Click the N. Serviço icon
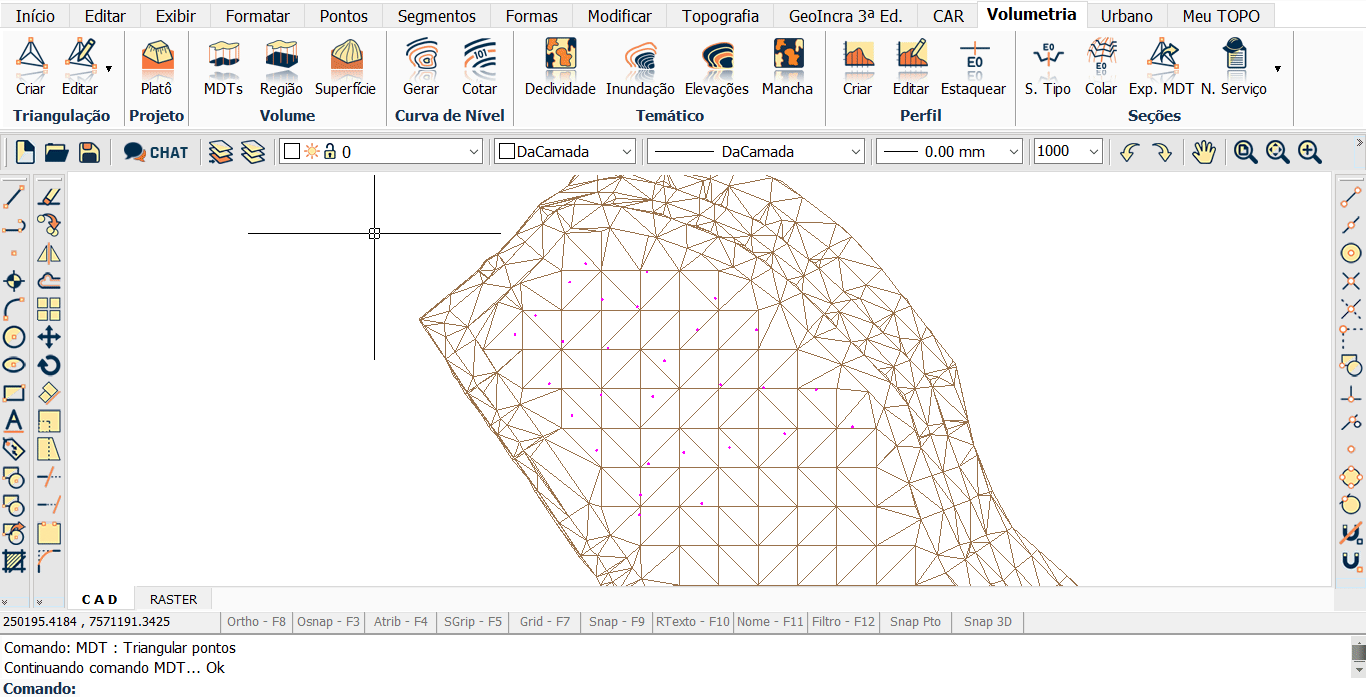This screenshot has width=1366, height=697. [1234, 67]
